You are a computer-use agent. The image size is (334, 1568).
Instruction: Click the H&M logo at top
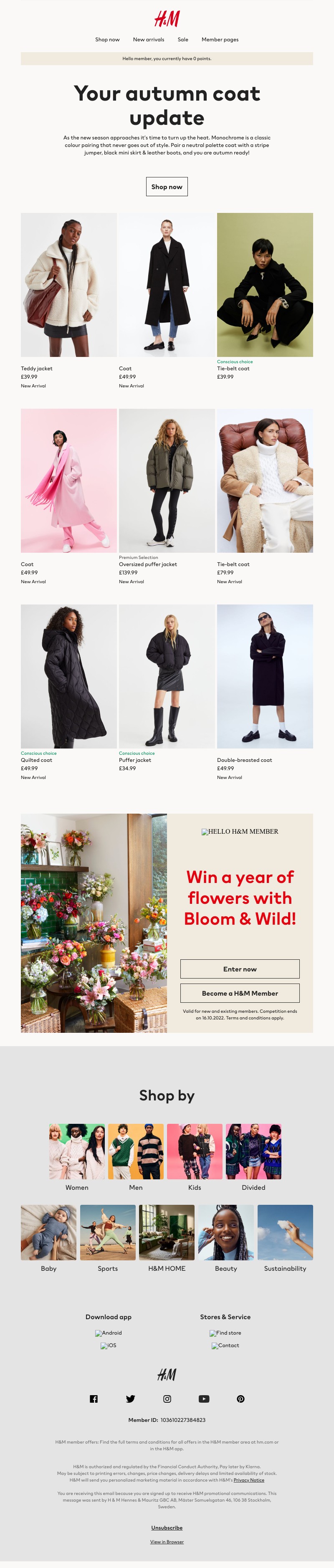pos(167,19)
